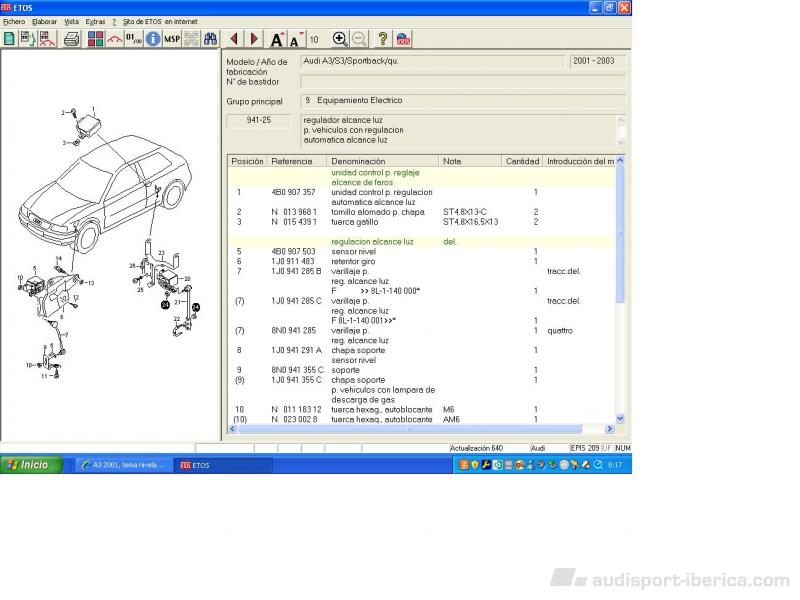The height and width of the screenshot is (600, 800).
Task: Click the ETOS internet globe icon
Action: pyautogui.click(x=403, y=39)
